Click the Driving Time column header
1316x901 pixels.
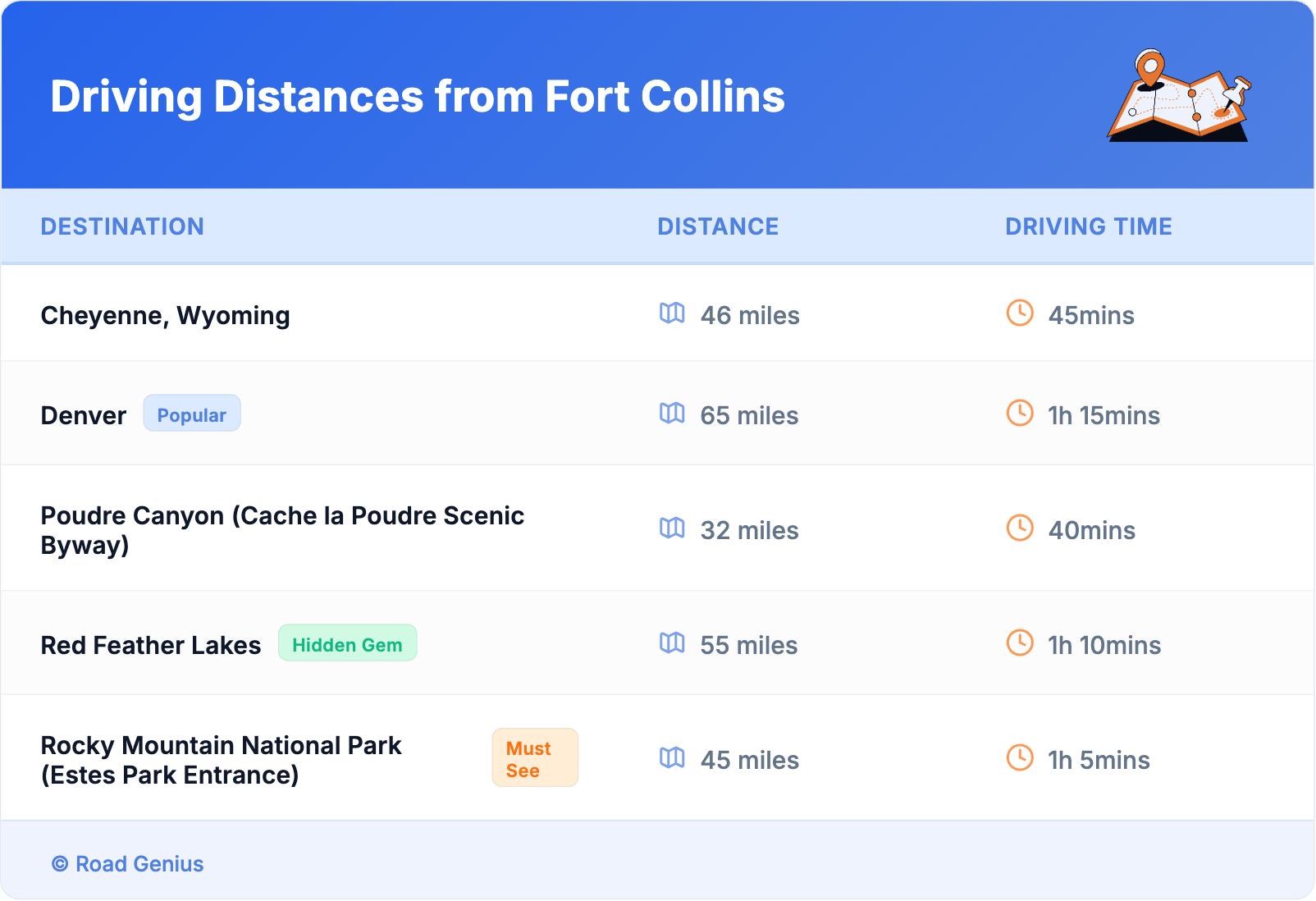click(1089, 226)
